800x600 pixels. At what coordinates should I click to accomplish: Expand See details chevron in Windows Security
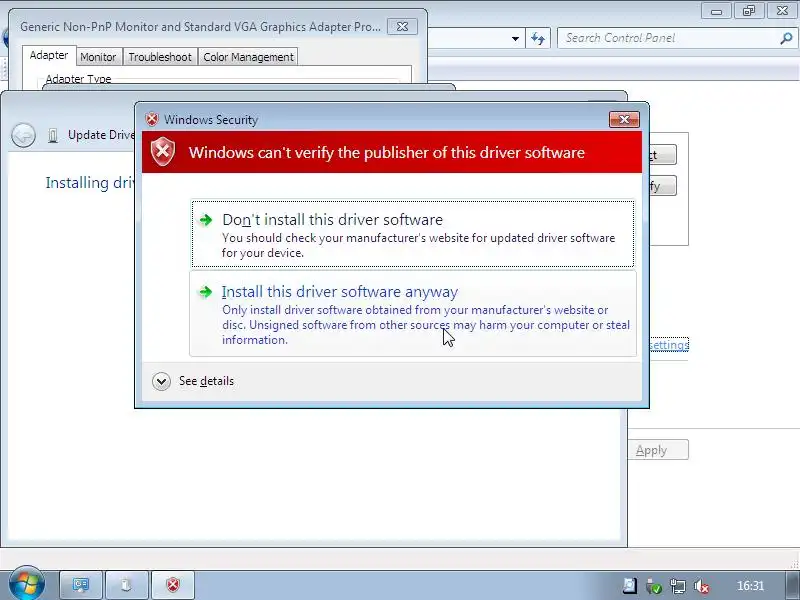[161, 381]
